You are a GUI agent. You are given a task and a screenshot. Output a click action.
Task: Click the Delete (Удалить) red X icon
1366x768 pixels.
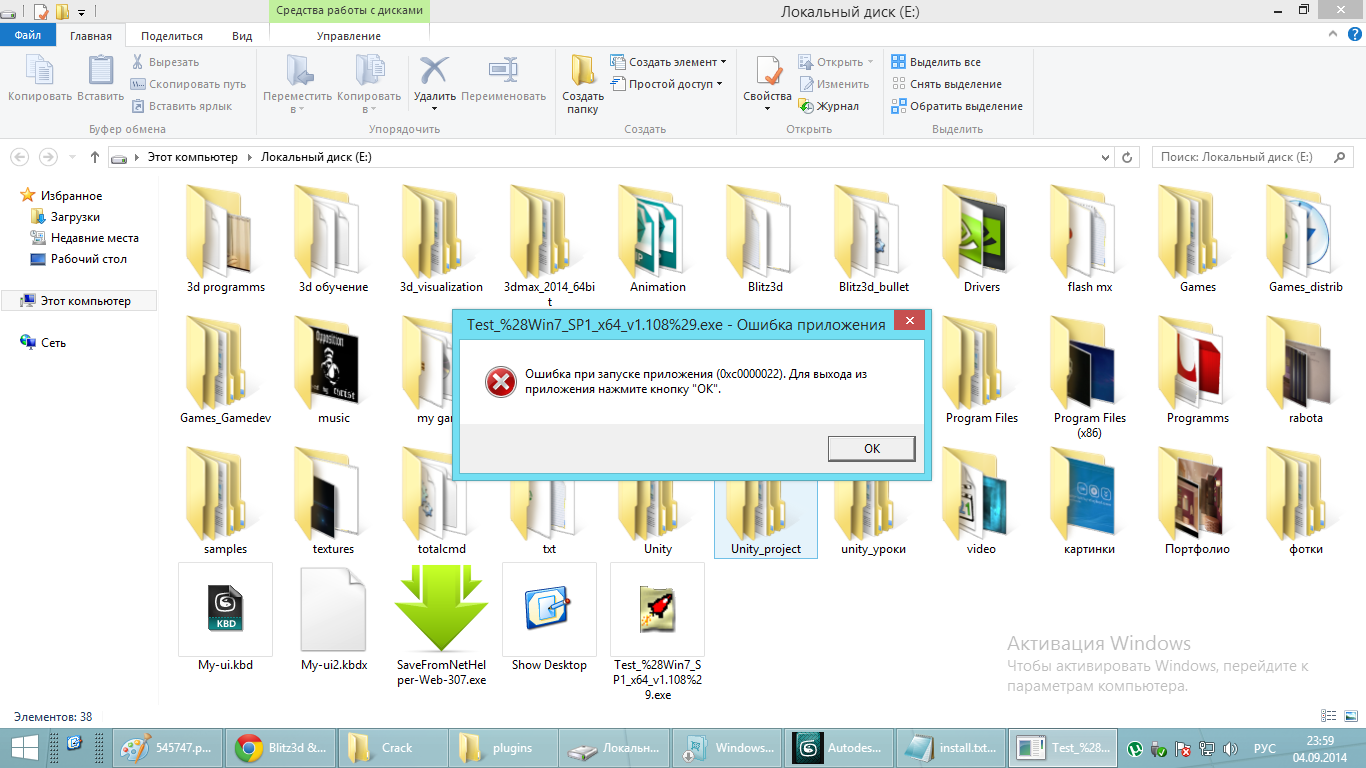point(434,72)
